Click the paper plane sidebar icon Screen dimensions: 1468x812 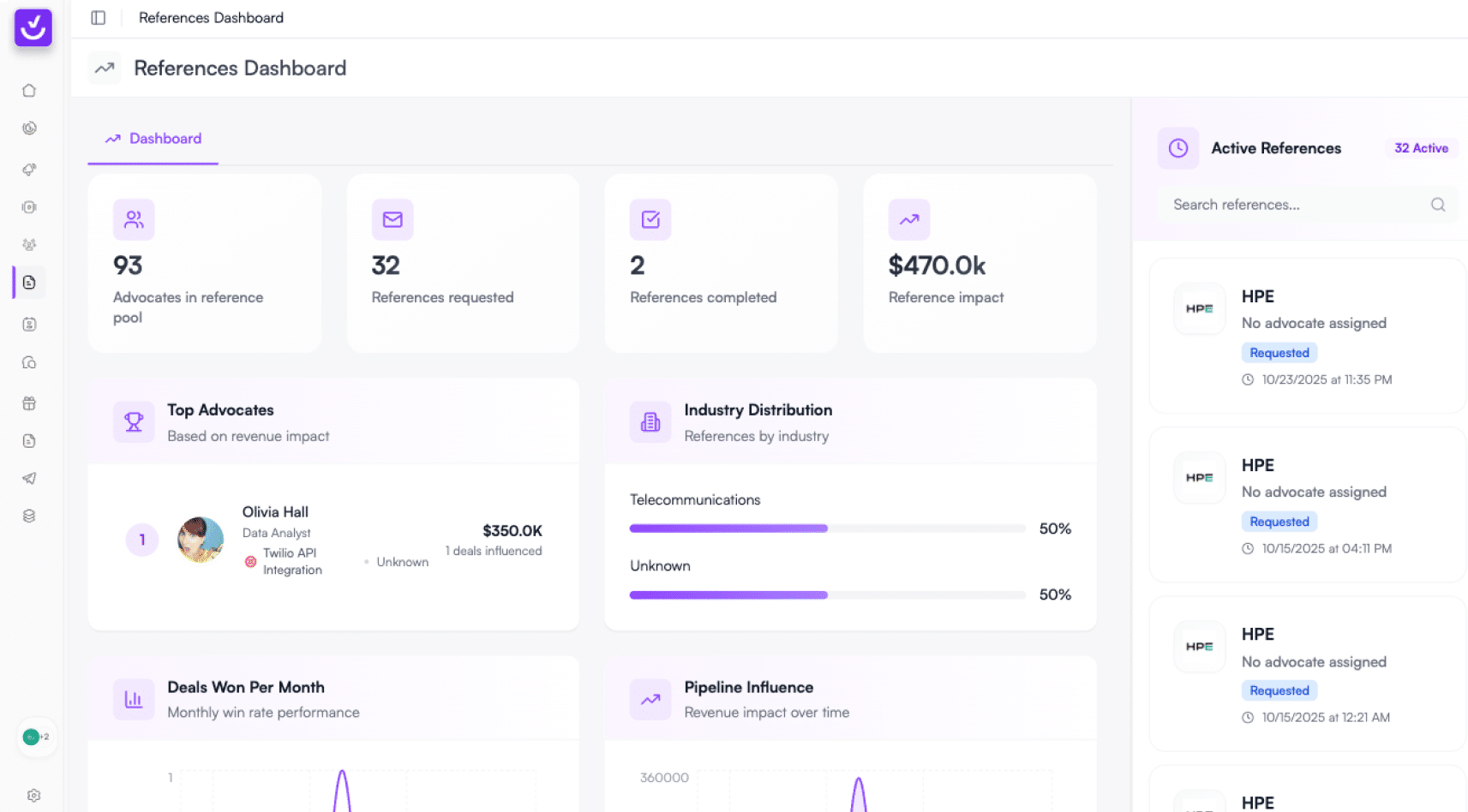click(x=29, y=479)
